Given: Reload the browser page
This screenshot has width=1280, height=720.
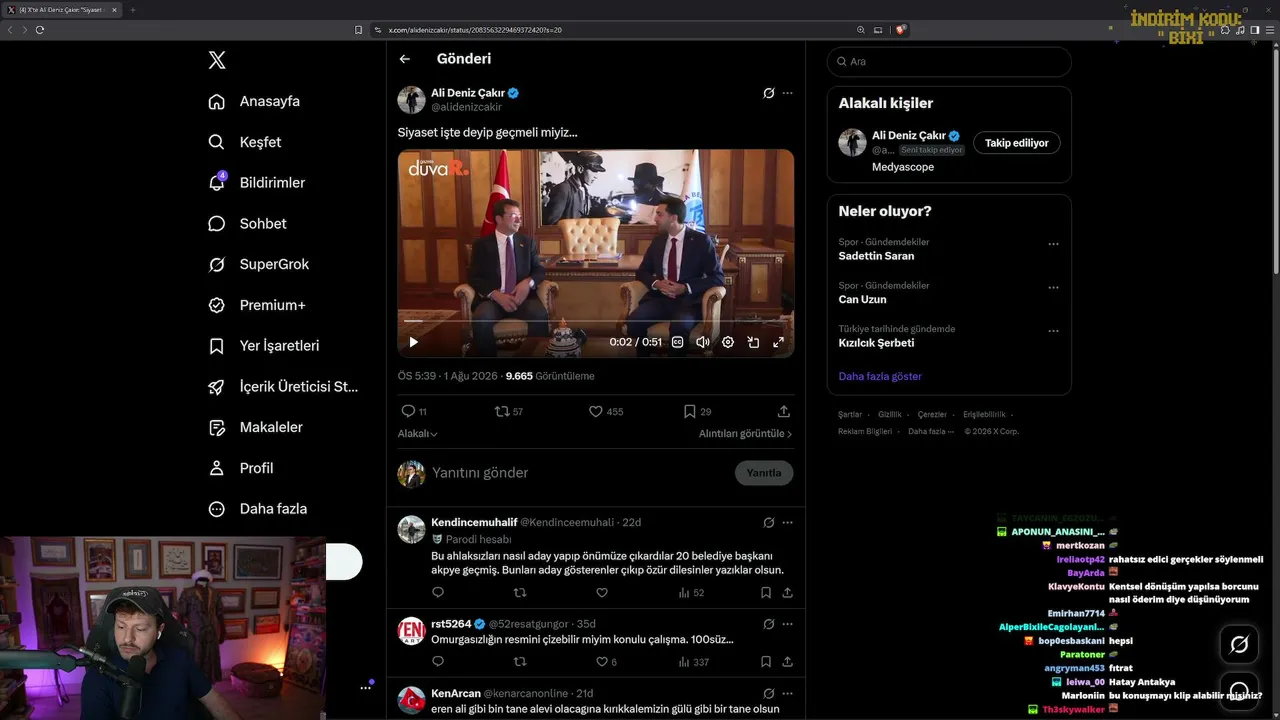Looking at the screenshot, I should tap(40, 30).
